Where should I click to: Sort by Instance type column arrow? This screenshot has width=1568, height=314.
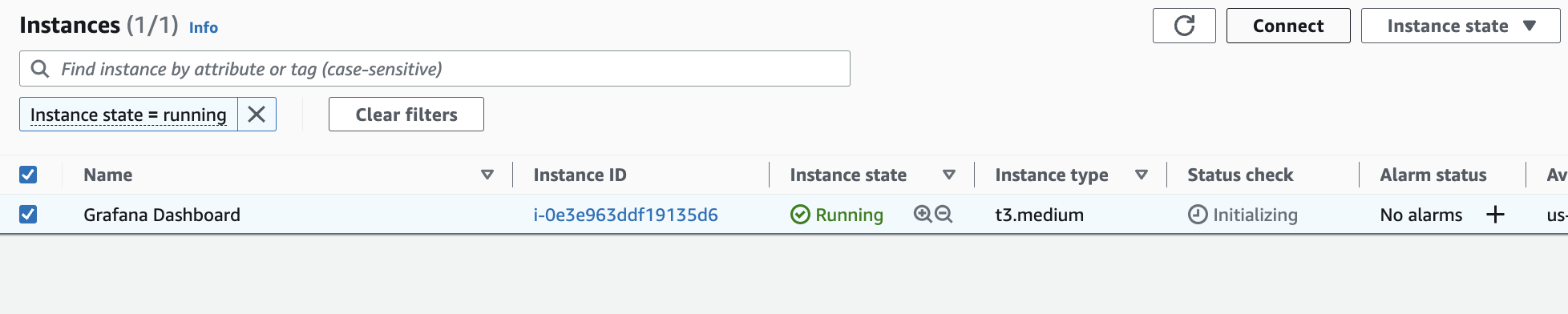click(1142, 175)
